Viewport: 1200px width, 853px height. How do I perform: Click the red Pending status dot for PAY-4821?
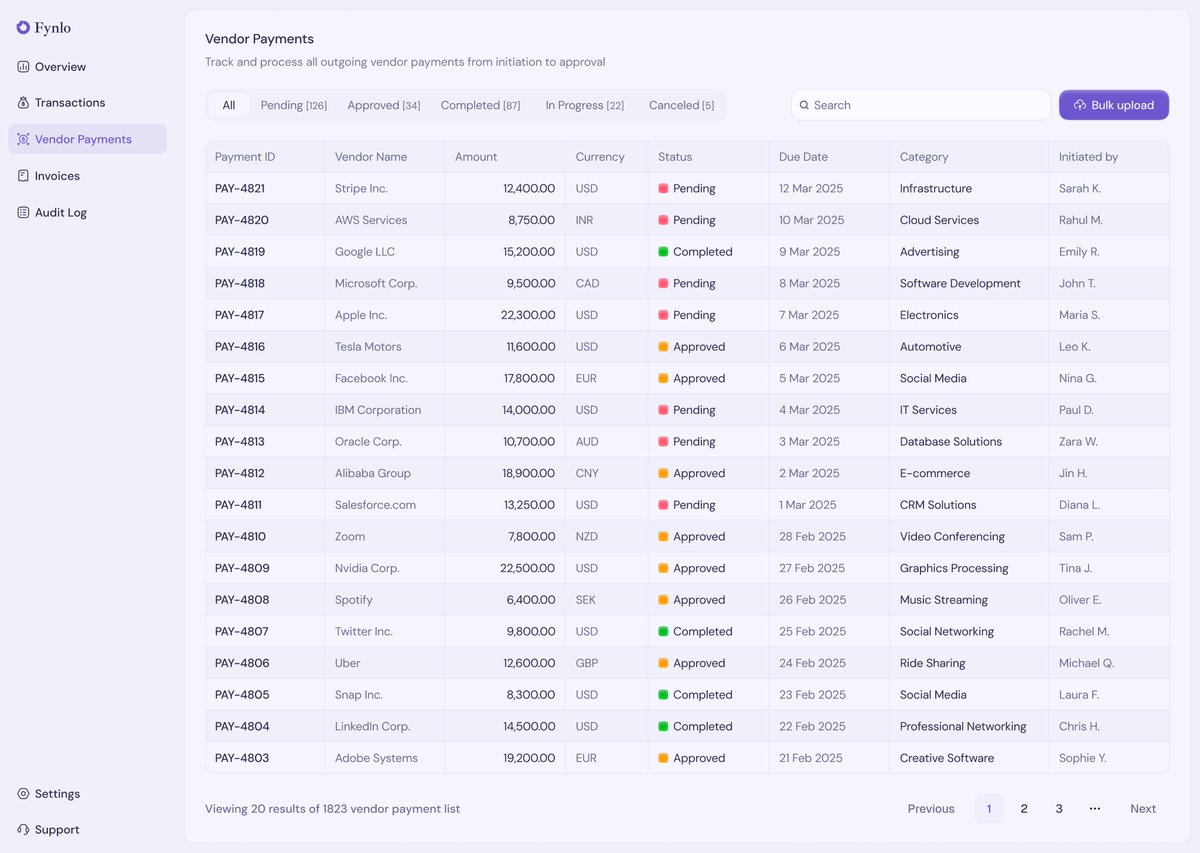pos(663,188)
